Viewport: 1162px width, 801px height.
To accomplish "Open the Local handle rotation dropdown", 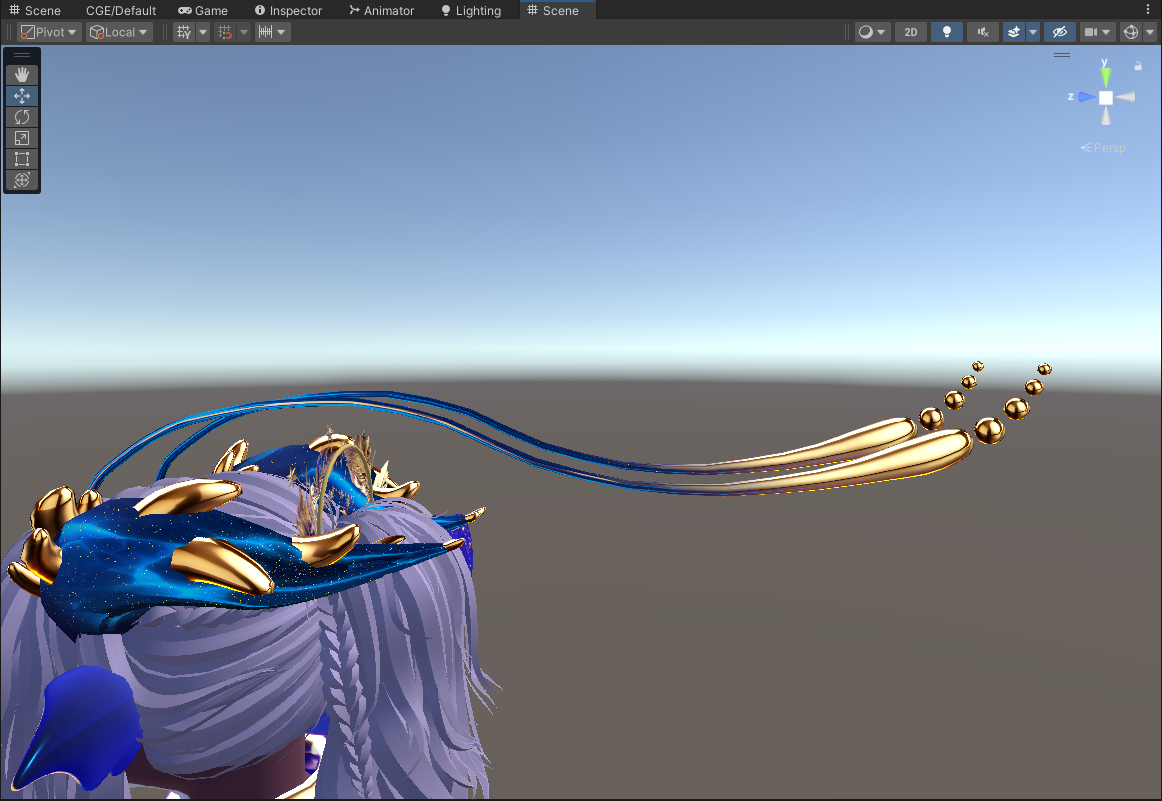I will pos(119,32).
